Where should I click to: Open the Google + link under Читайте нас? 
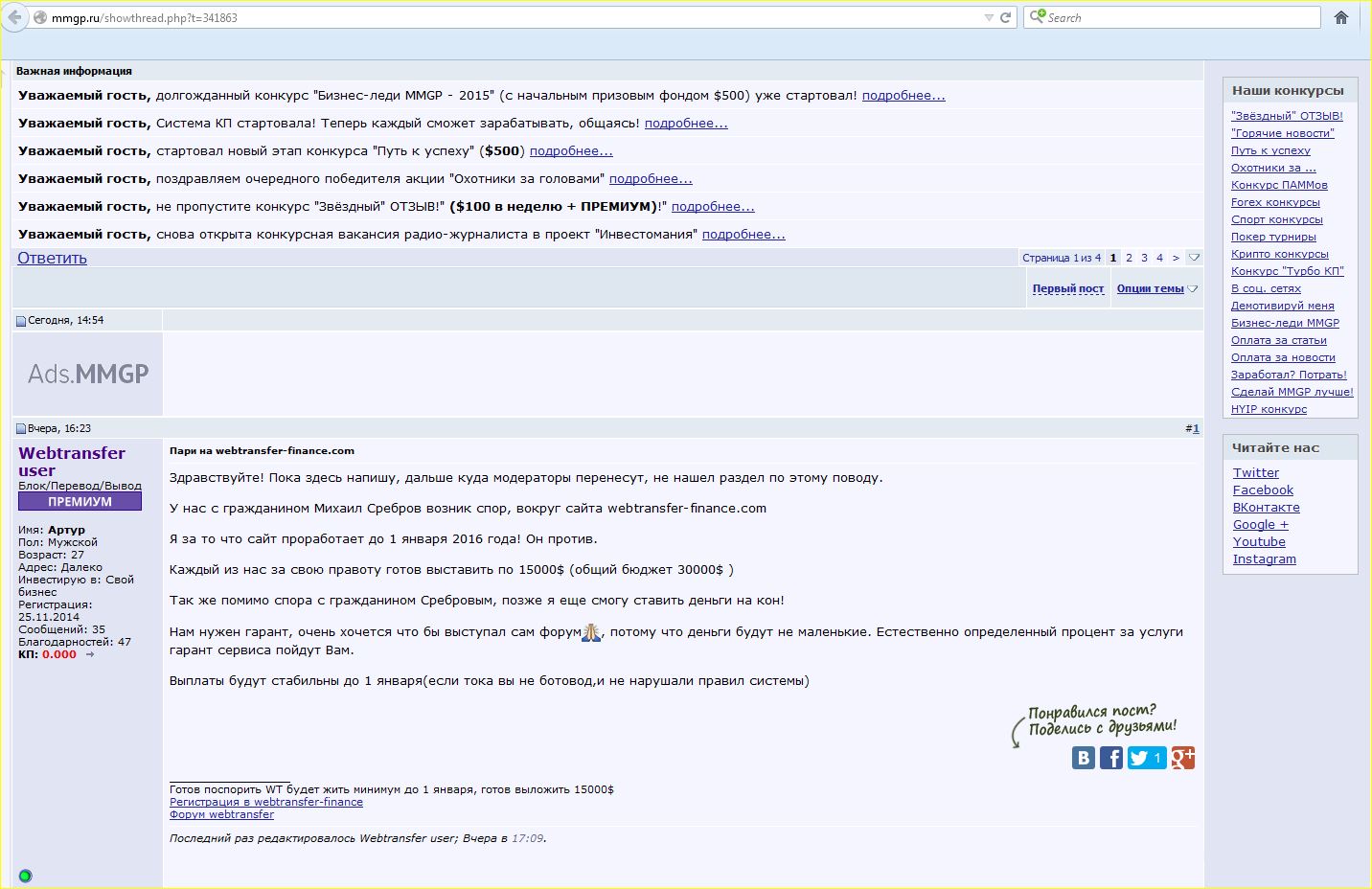[x=1260, y=525]
